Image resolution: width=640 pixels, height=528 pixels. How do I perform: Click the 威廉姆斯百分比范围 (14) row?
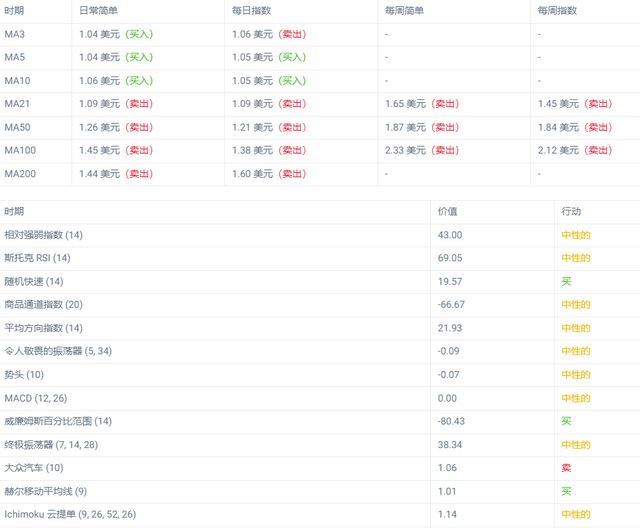pos(320,421)
